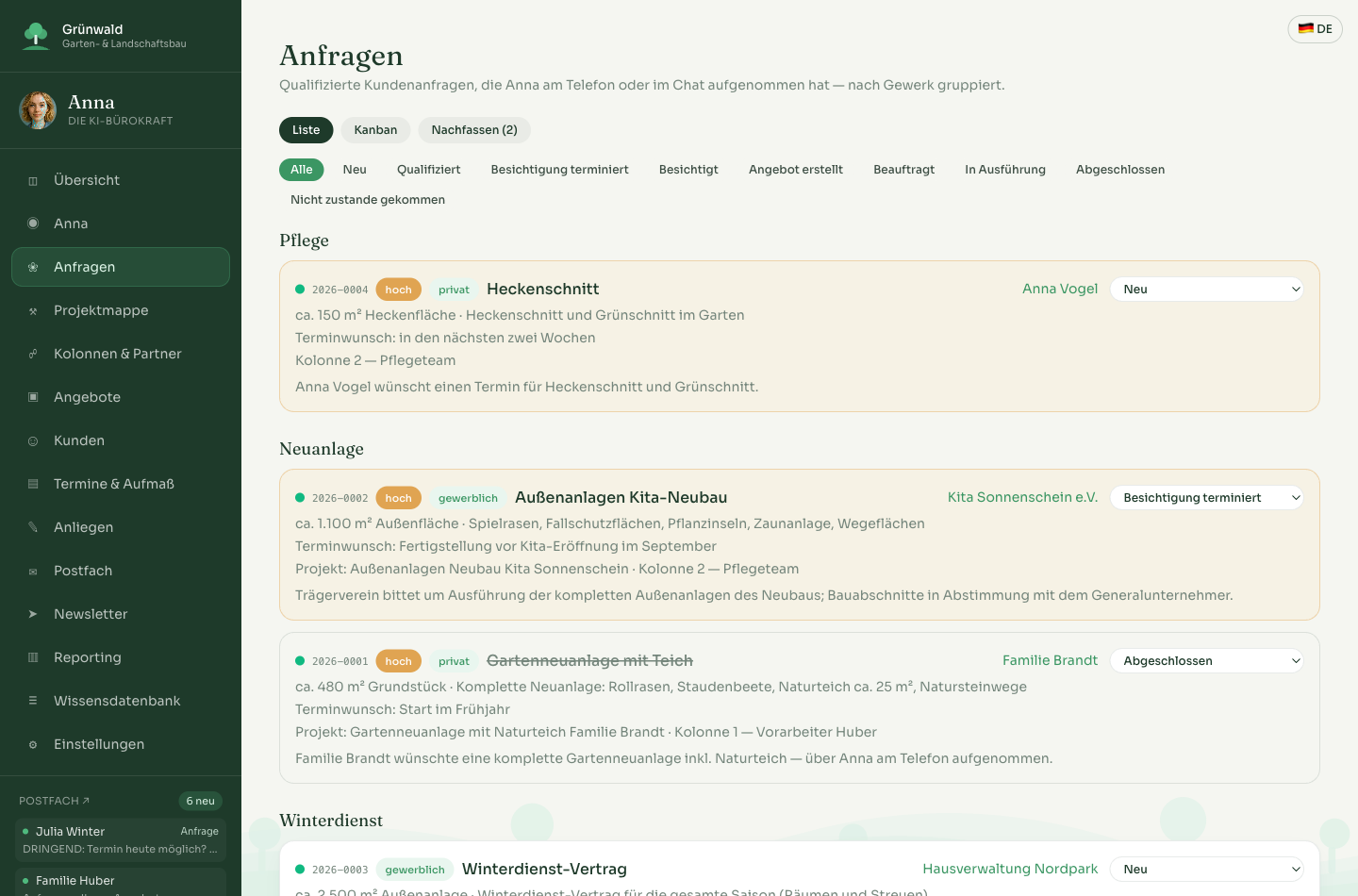Go to Projektmappe in sidebar
The height and width of the screenshot is (896, 1358).
[121, 310]
